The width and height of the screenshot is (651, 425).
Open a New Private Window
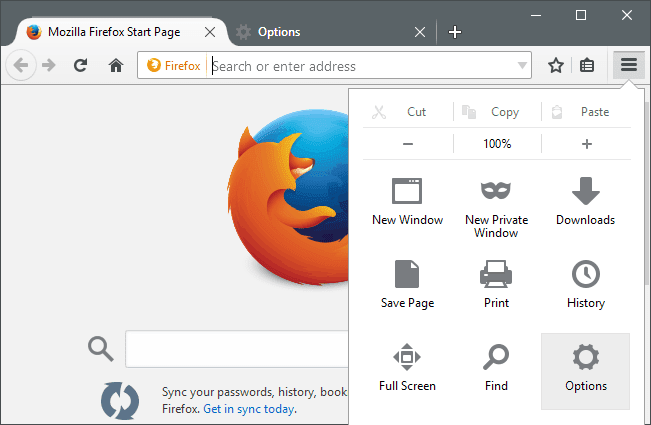pyautogui.click(x=496, y=209)
